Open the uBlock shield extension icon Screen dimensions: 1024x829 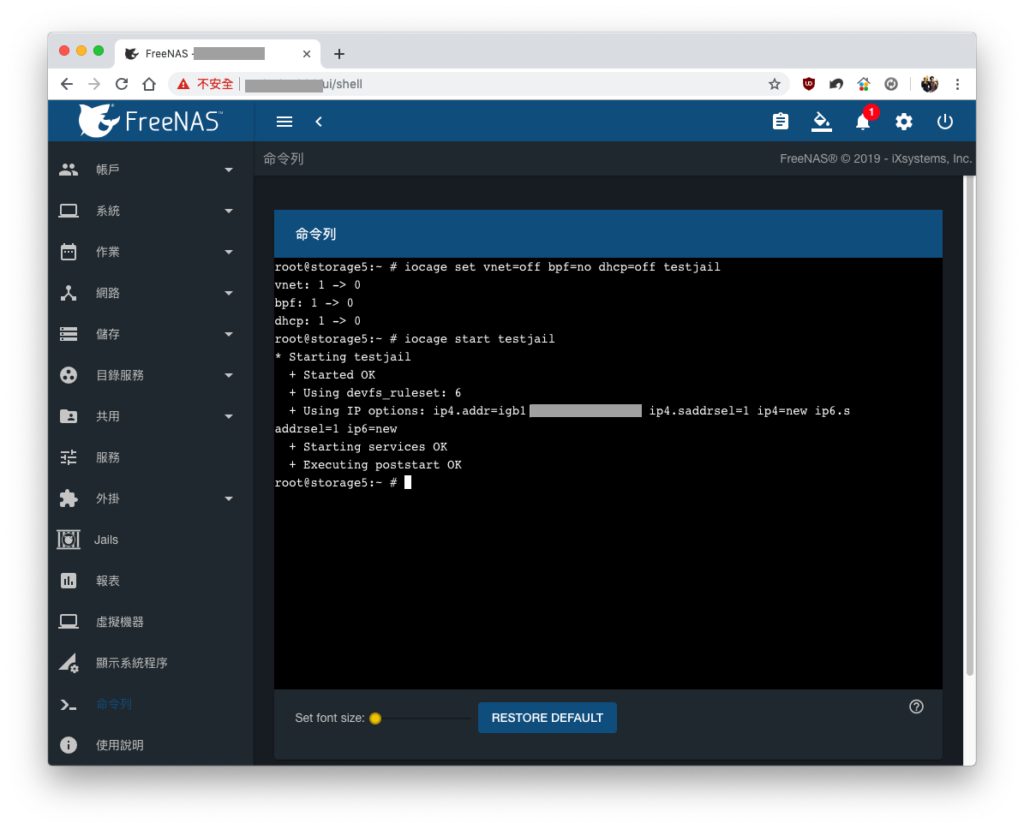pos(808,84)
